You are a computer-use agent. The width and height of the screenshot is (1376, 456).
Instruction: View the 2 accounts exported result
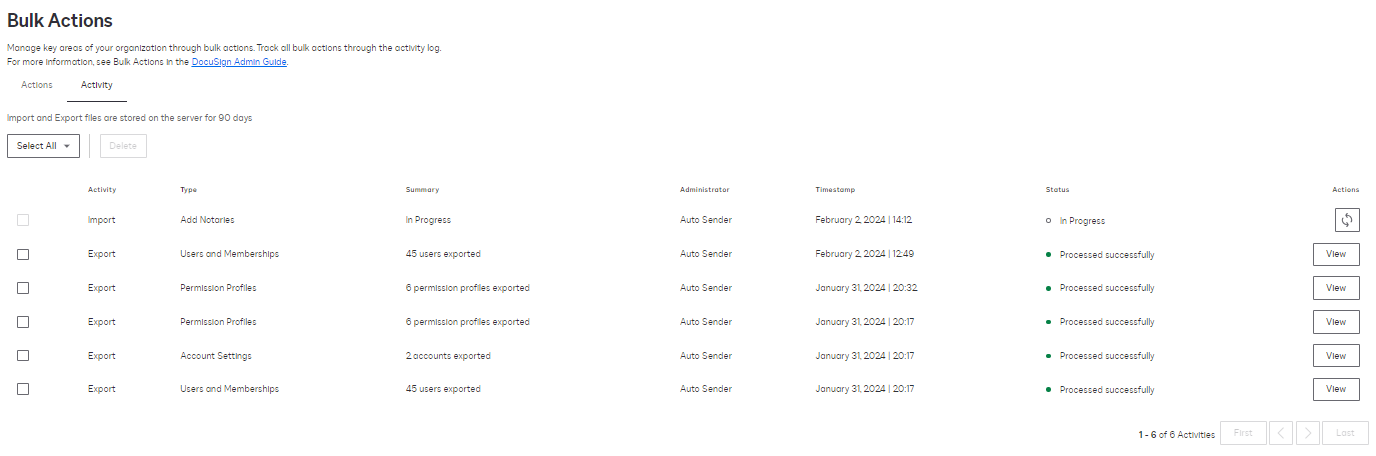point(1335,356)
